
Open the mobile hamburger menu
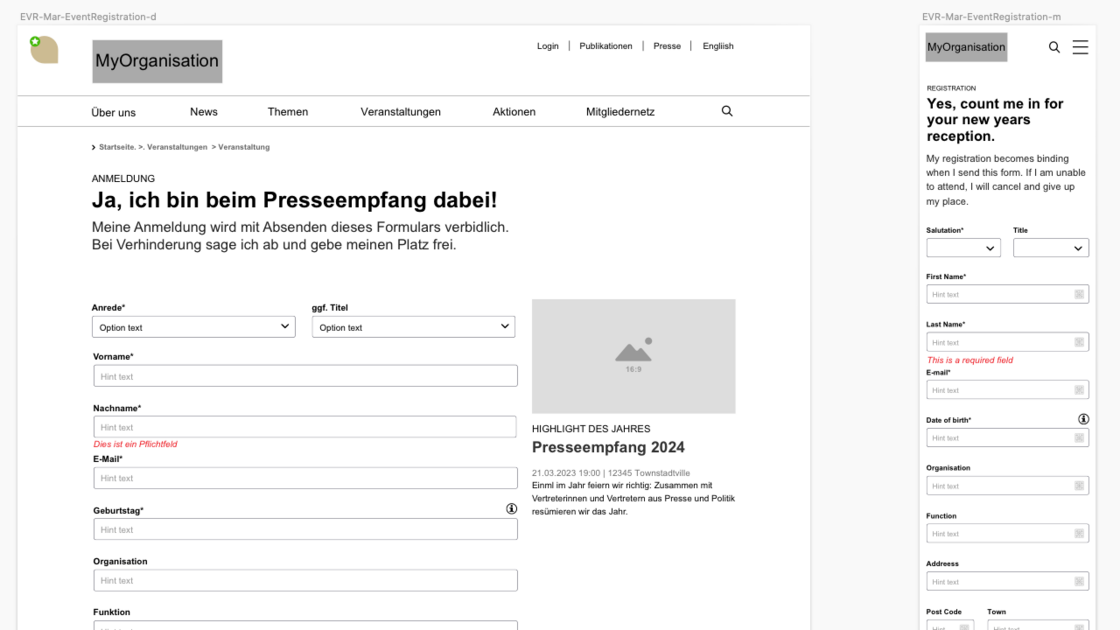point(1080,47)
